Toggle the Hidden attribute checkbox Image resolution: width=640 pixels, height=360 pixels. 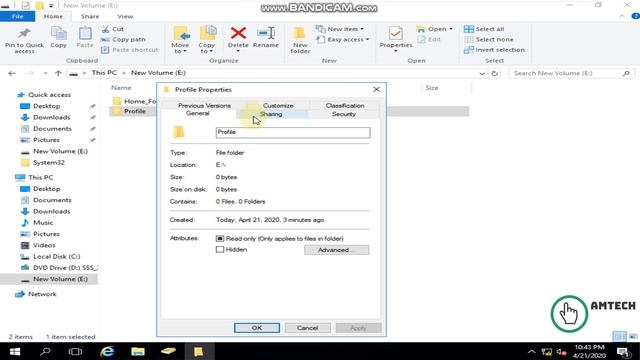[220, 249]
